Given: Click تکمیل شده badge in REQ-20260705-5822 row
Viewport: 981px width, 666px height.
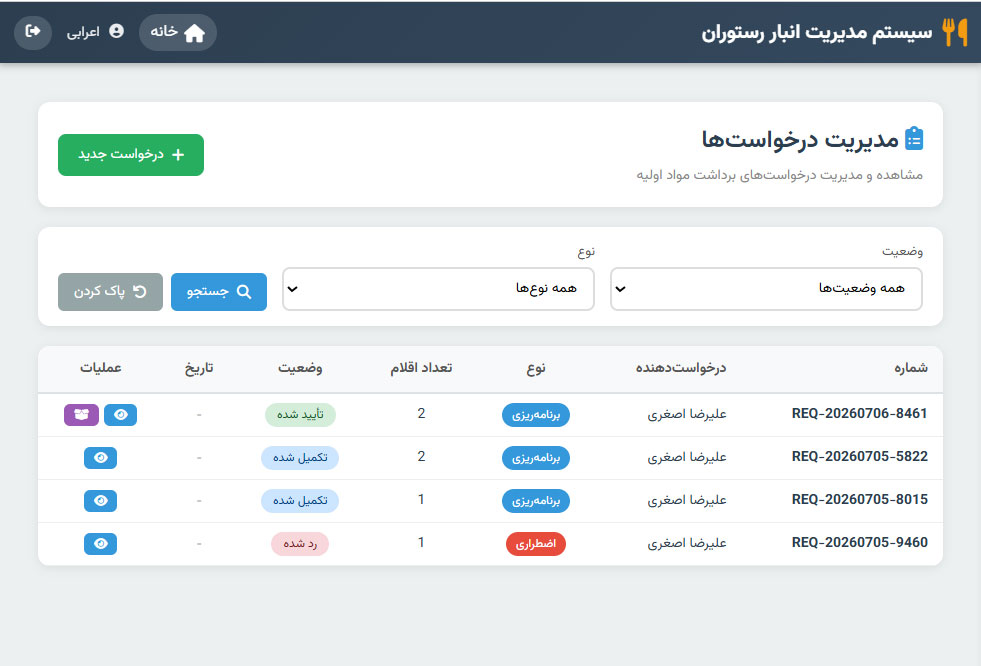Looking at the screenshot, I should click(300, 458).
